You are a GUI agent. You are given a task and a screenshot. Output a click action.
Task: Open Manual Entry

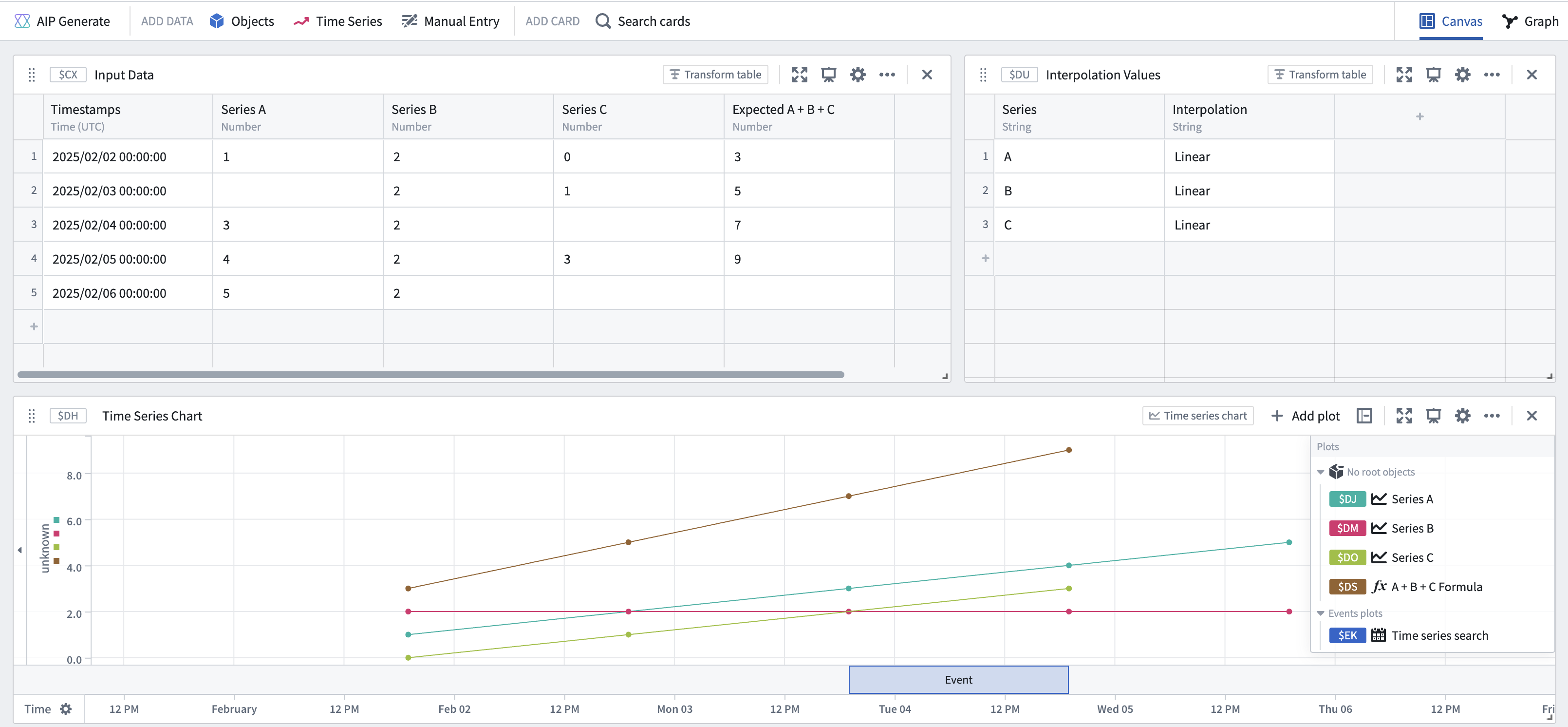click(x=450, y=21)
